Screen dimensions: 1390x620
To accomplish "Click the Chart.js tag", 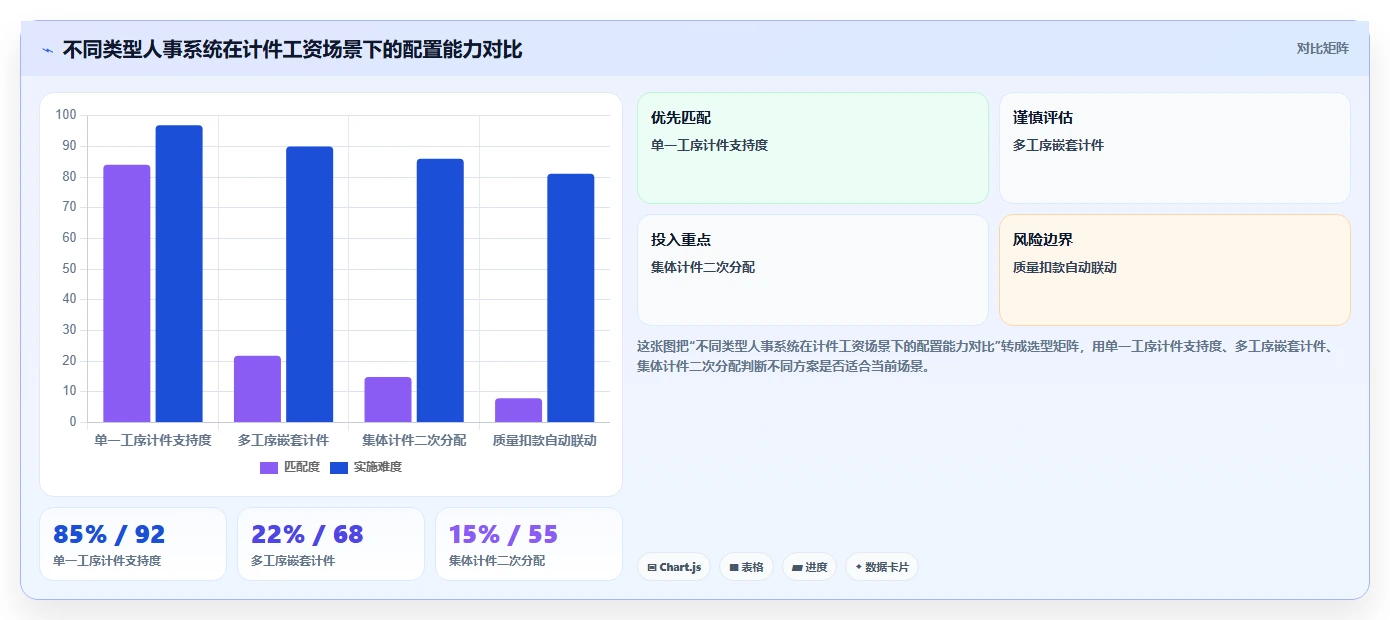I will pos(674,567).
